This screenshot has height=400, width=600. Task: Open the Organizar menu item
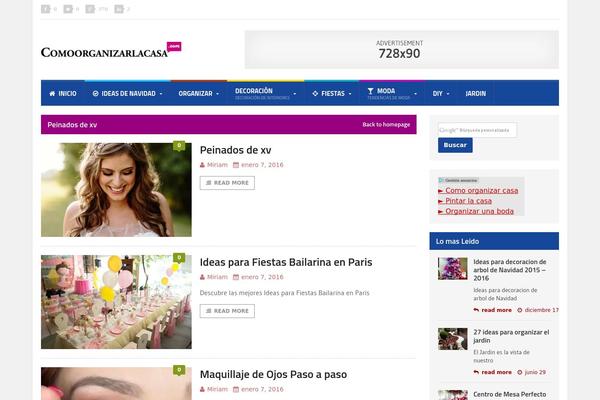(199, 93)
